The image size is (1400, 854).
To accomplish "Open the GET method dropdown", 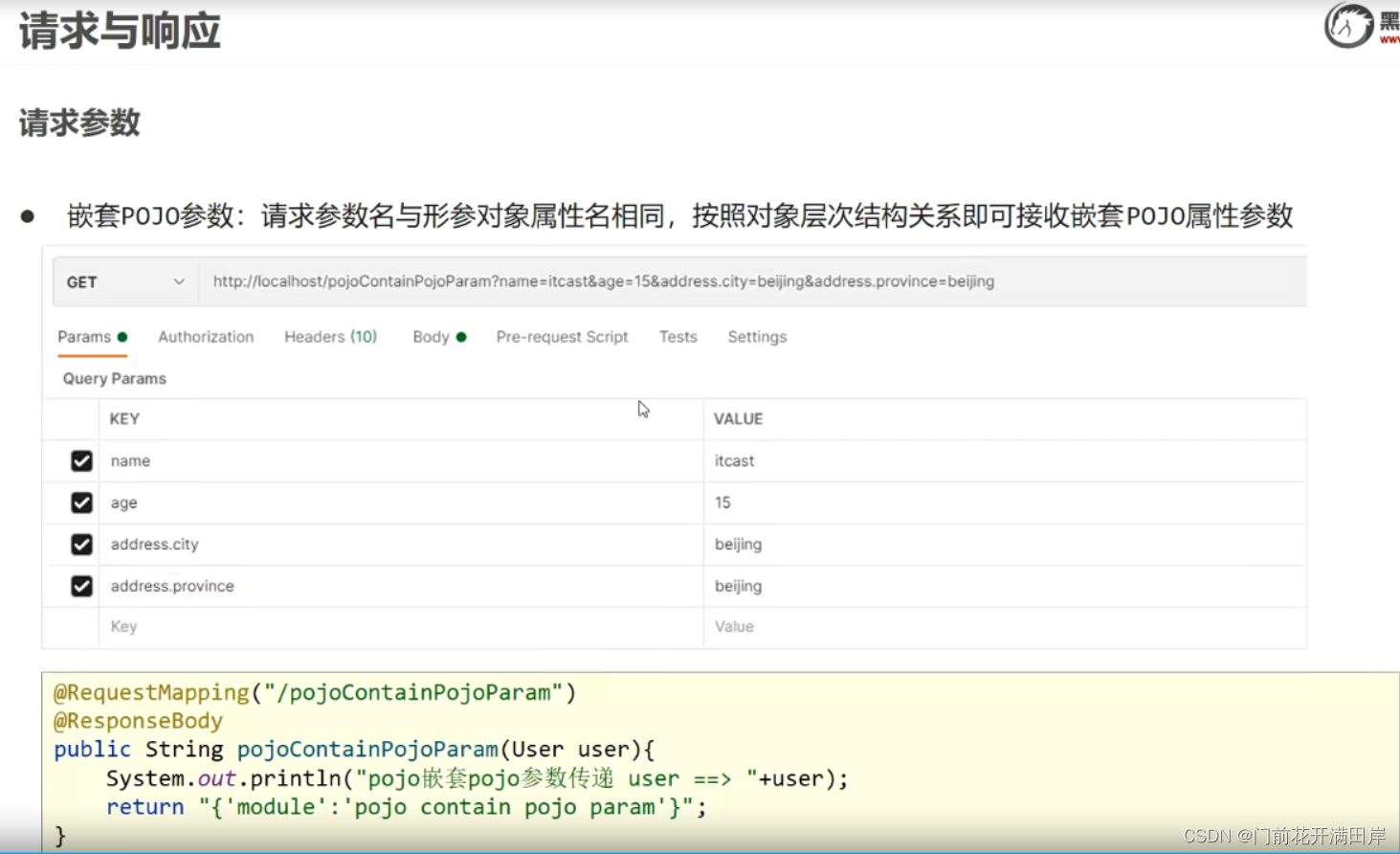I will (125, 281).
